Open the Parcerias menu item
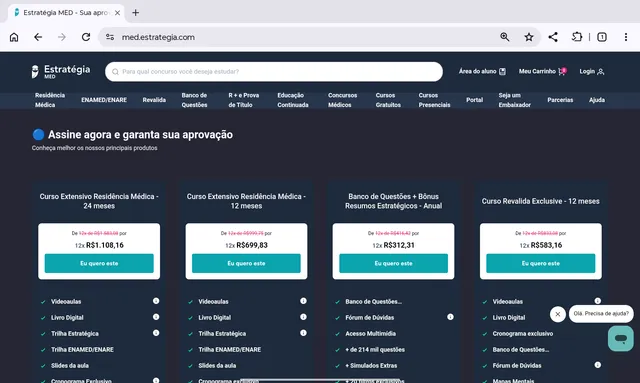640x383 pixels. [x=560, y=100]
